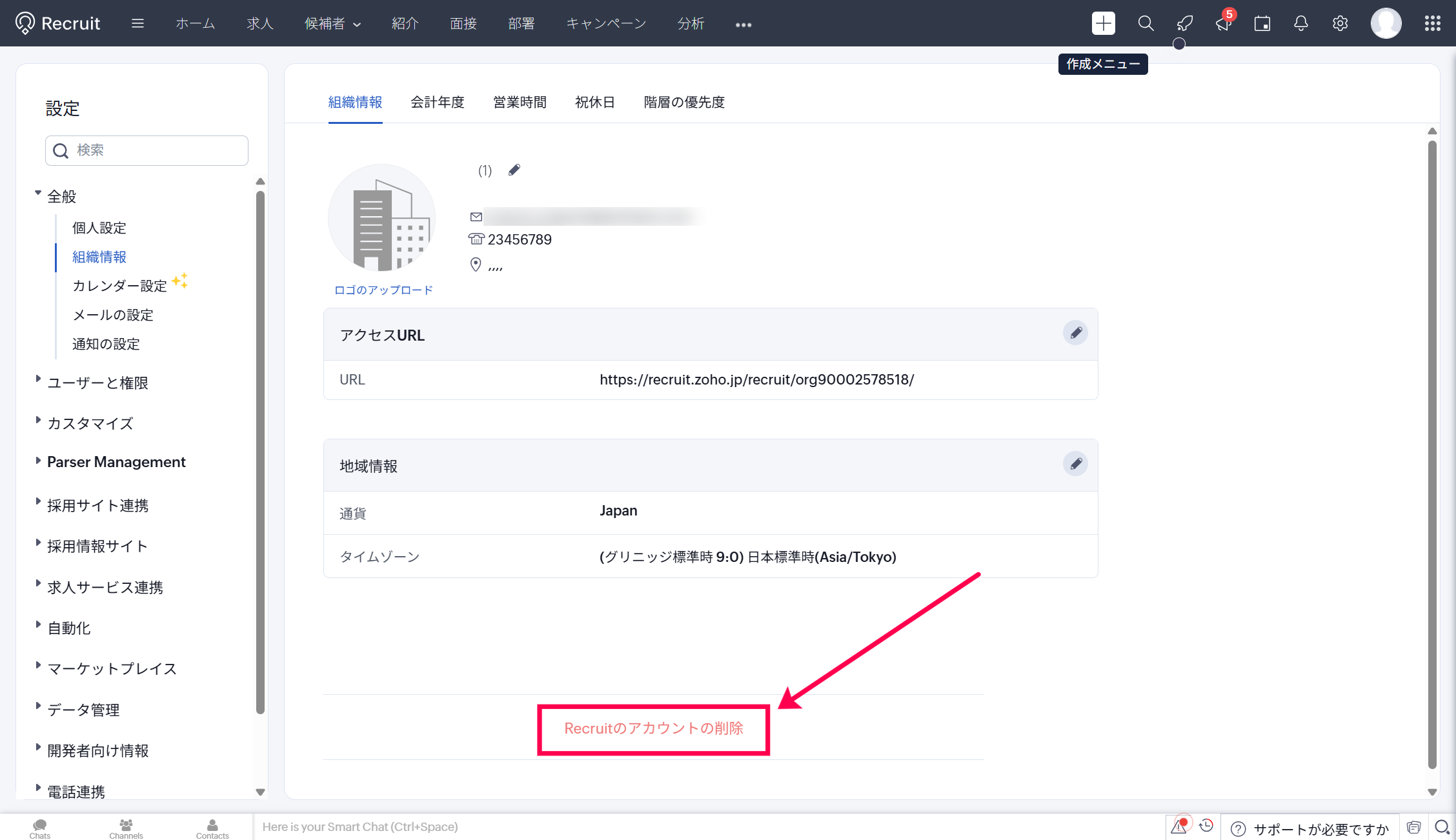Viewport: 1456px width, 840px height.
Task: Edit the 地域情報 section pencil
Action: [1075, 464]
